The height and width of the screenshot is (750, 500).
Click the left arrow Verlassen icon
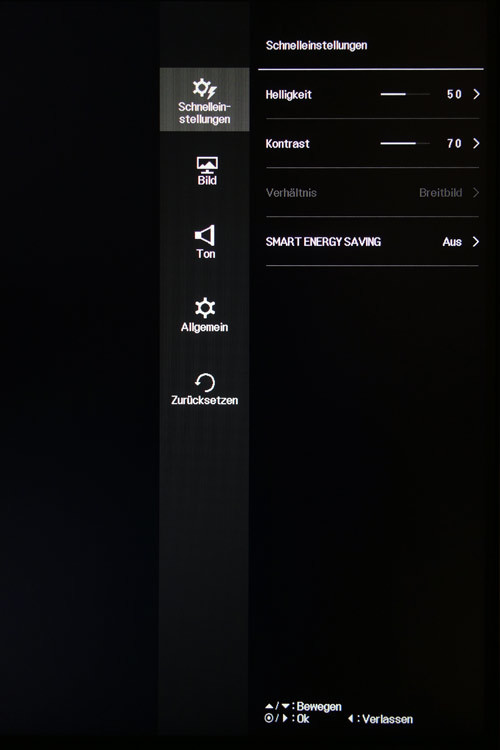pyautogui.click(x=351, y=718)
